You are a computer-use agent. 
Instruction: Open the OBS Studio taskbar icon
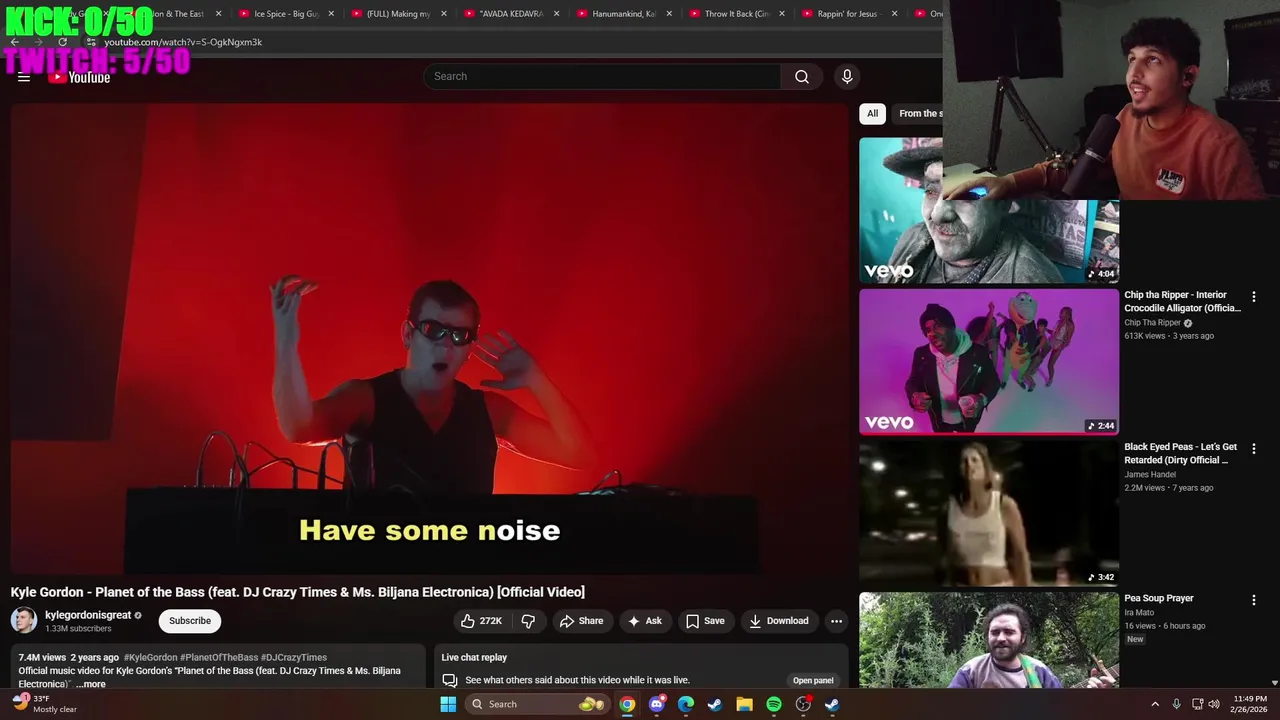click(803, 704)
